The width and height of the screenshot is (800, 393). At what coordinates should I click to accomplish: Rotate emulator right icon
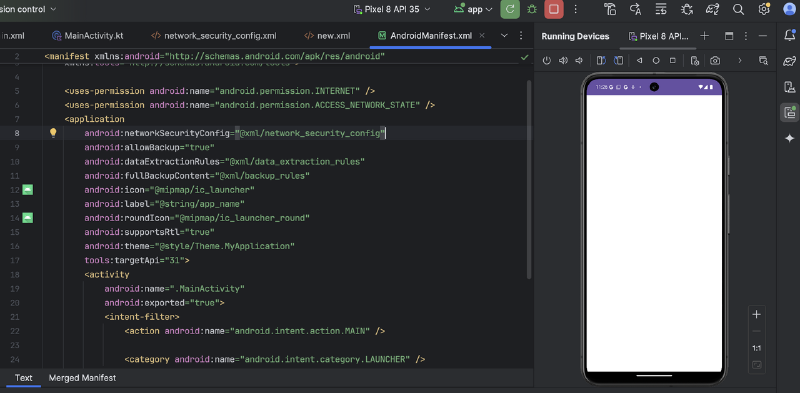(x=618, y=61)
